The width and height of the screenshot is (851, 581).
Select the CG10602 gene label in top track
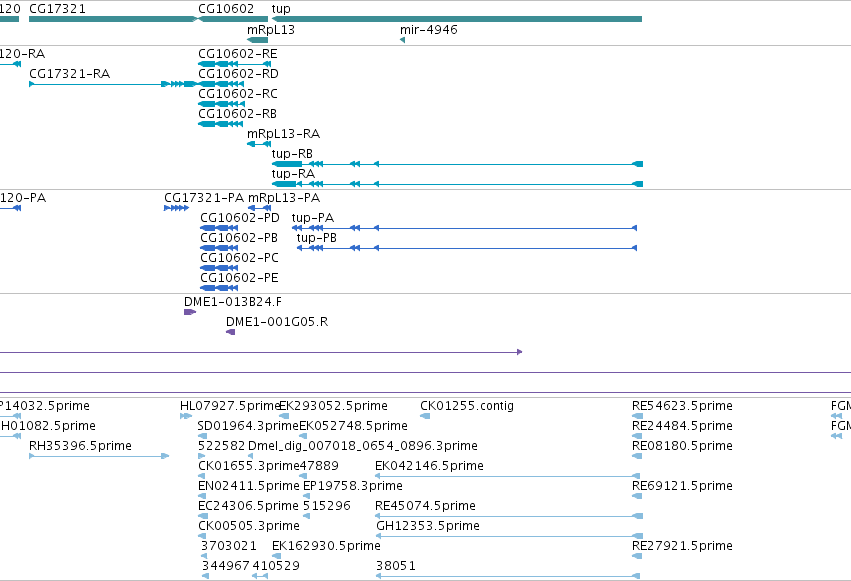pos(226,9)
